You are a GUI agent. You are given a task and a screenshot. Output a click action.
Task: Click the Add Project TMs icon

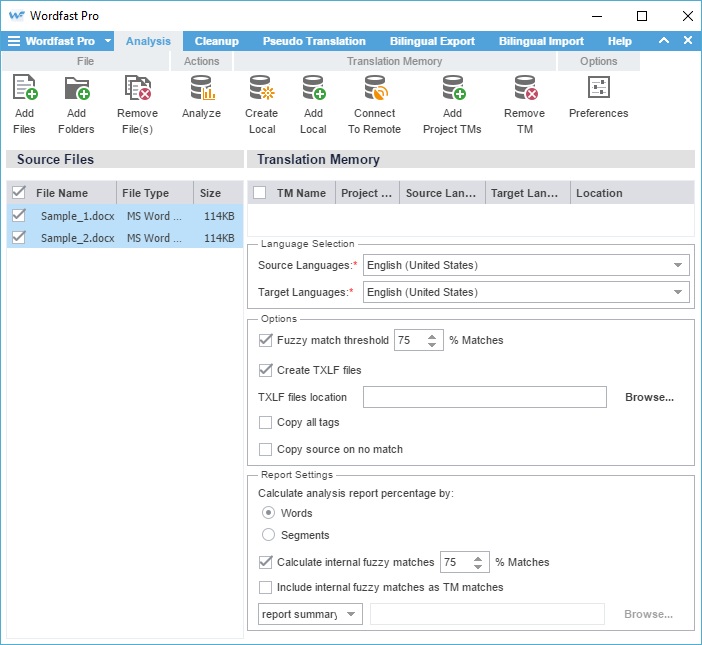[452, 90]
